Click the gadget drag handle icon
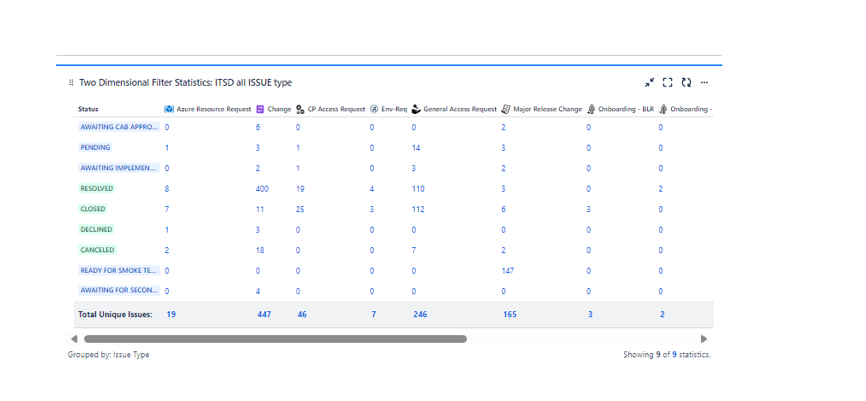 click(71, 83)
